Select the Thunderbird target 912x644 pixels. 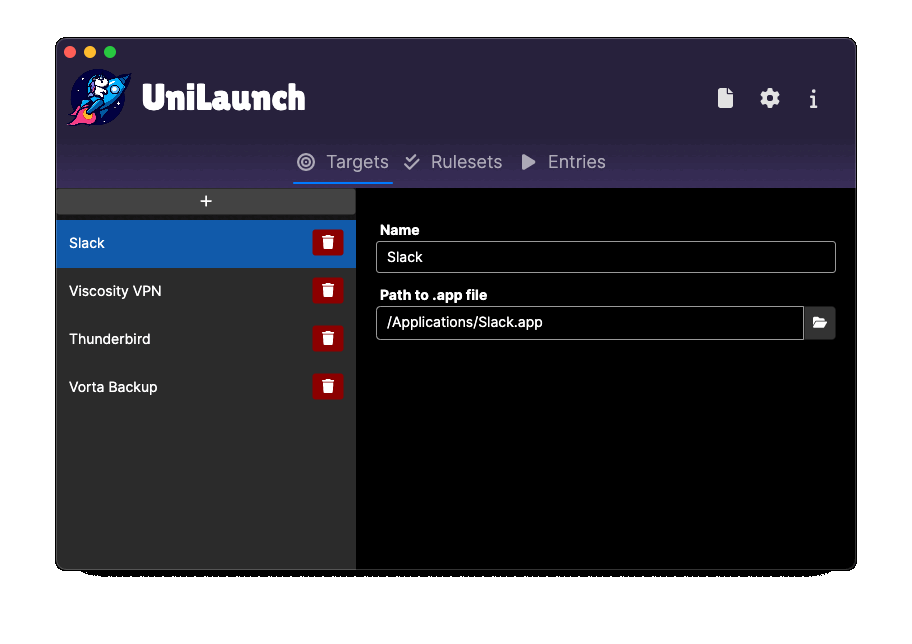pos(206,339)
